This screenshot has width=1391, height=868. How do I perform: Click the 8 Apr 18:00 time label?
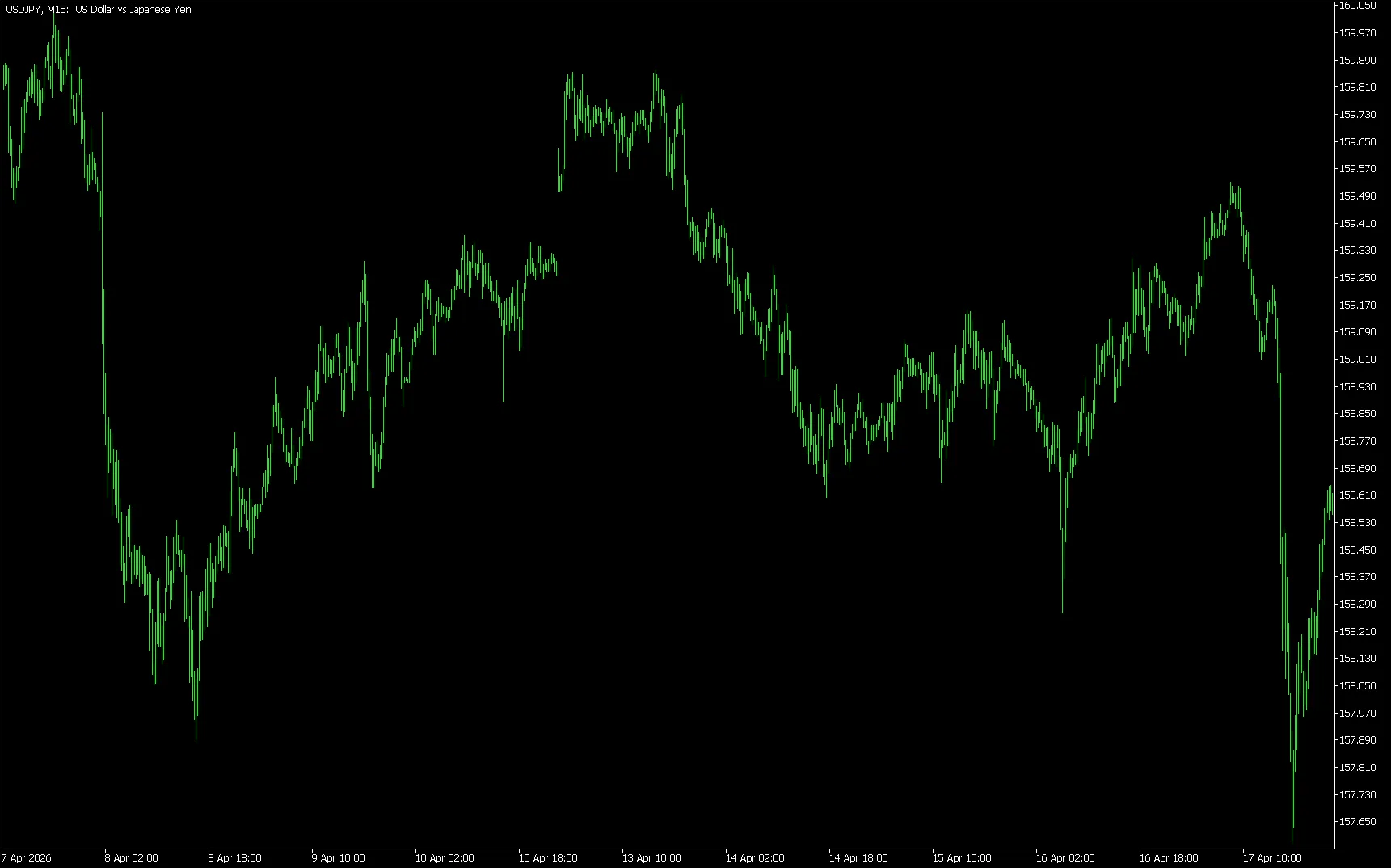(234, 858)
